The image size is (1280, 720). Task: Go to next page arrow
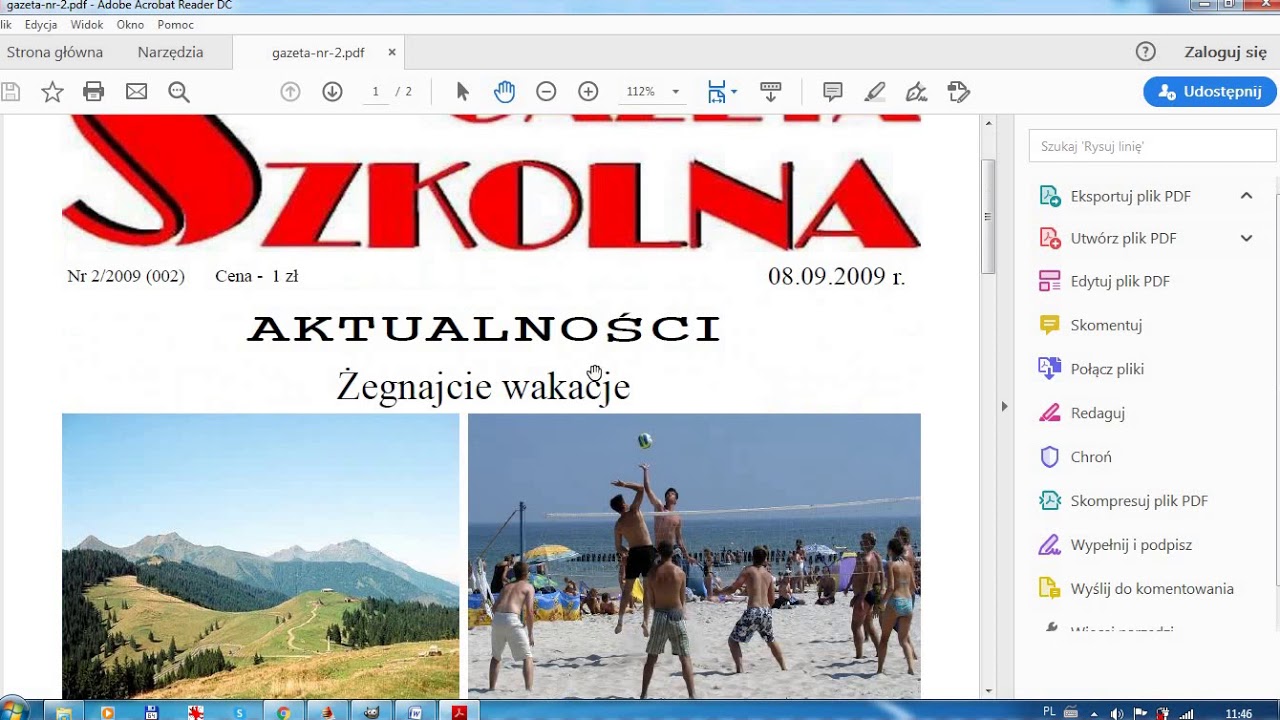[x=332, y=92]
